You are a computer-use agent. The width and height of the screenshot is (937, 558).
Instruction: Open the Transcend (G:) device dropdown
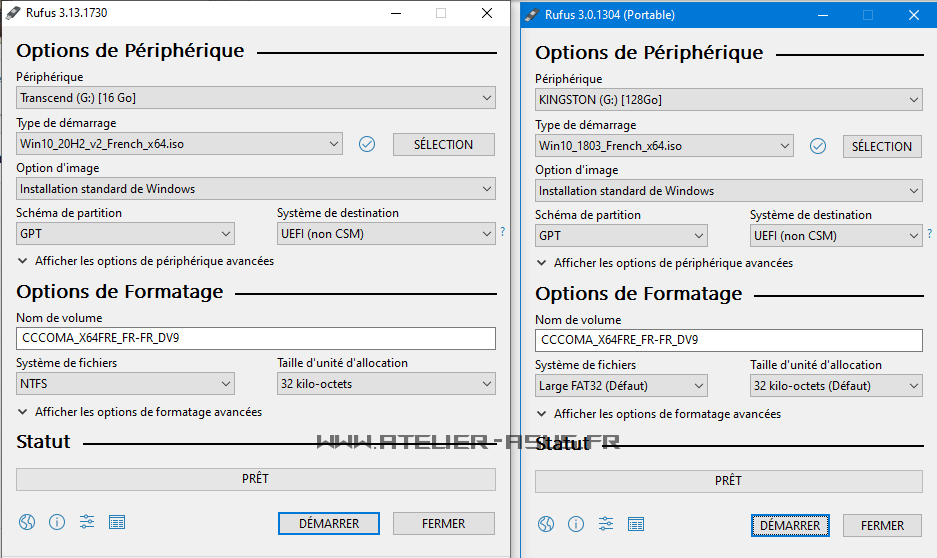click(x=256, y=97)
